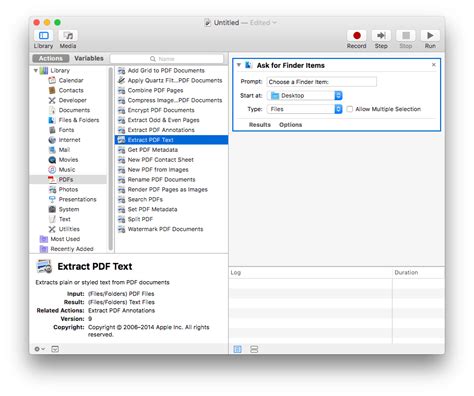Image resolution: width=474 pixels, height=396 pixels.
Task: Select Split PDF action
Action: pyautogui.click(x=140, y=219)
